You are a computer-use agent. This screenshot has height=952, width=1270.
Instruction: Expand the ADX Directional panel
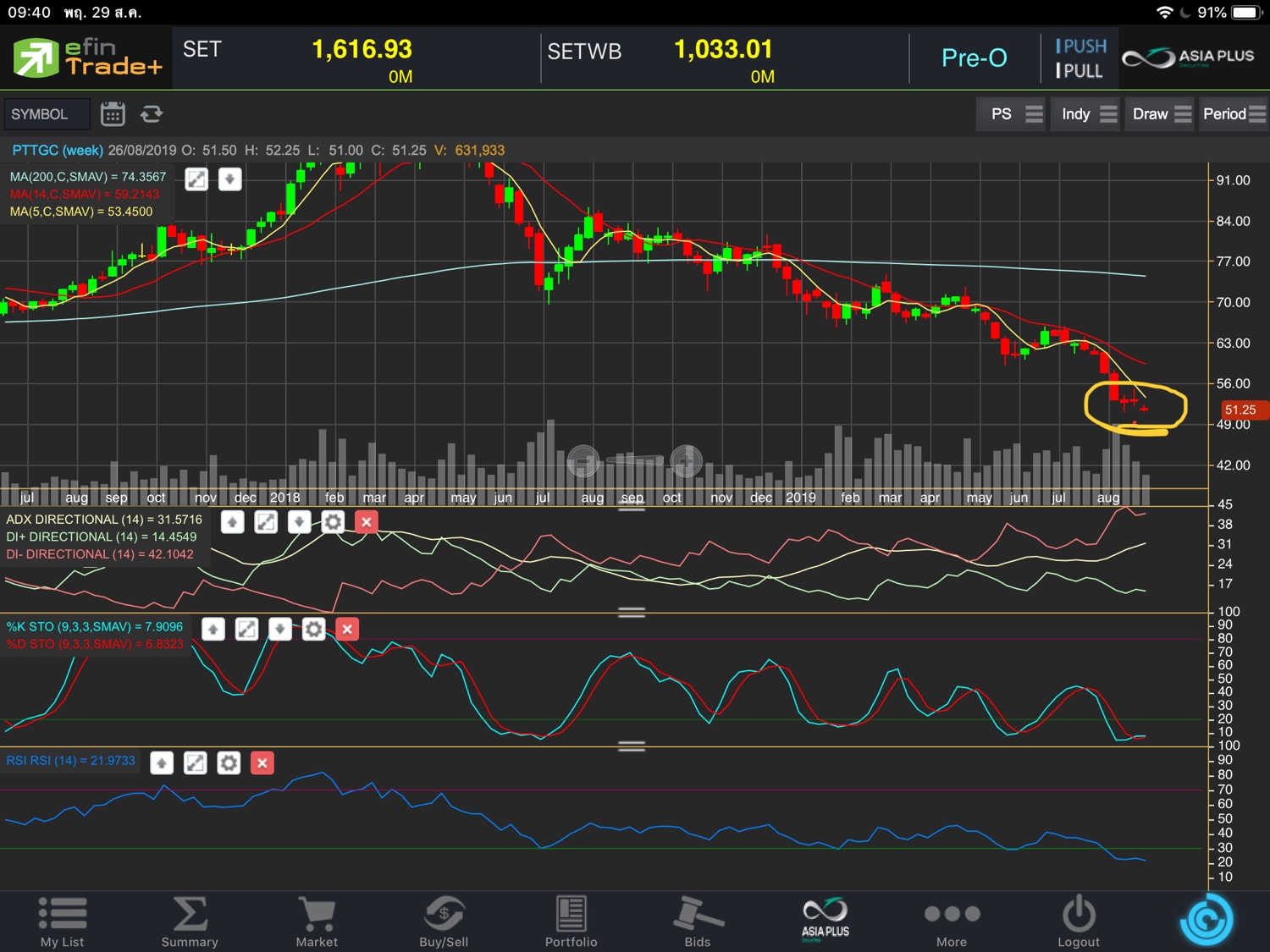point(266,522)
